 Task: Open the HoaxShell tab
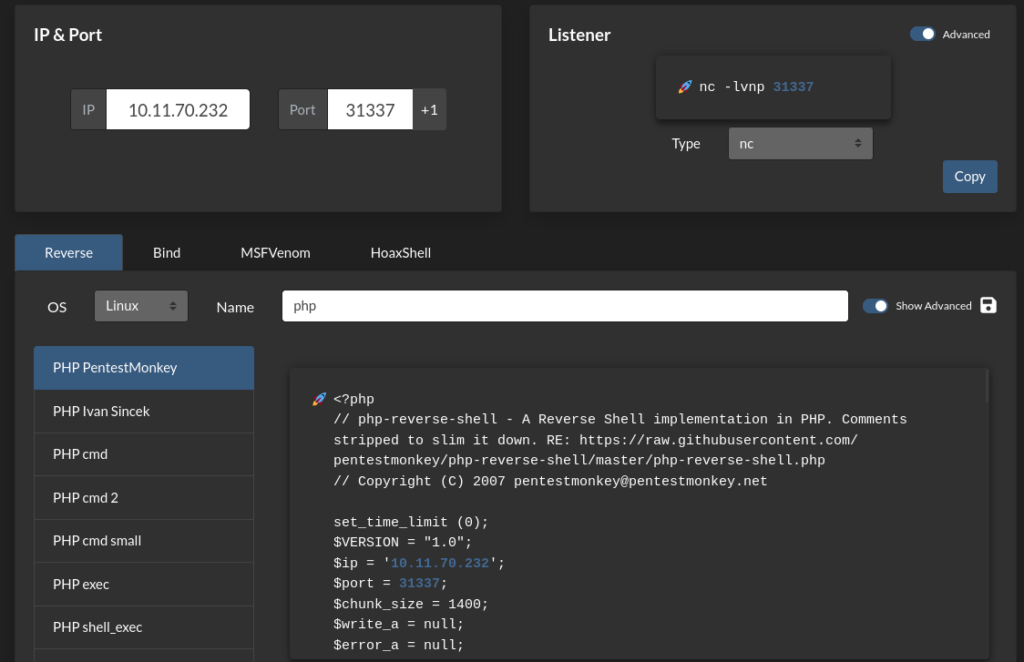(400, 253)
